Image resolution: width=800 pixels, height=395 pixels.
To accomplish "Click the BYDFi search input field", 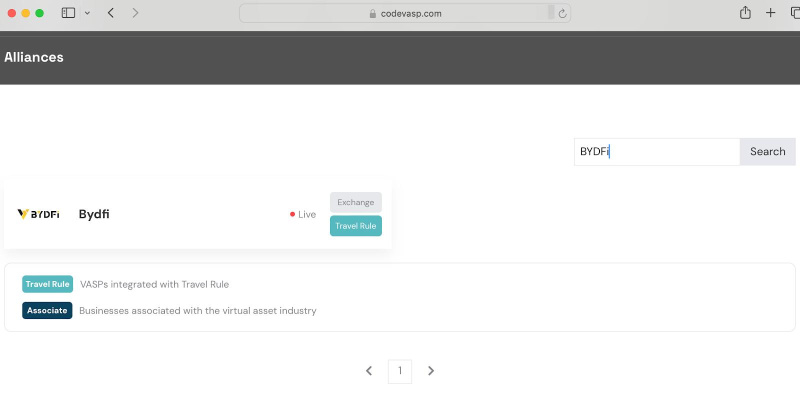I will point(657,152).
